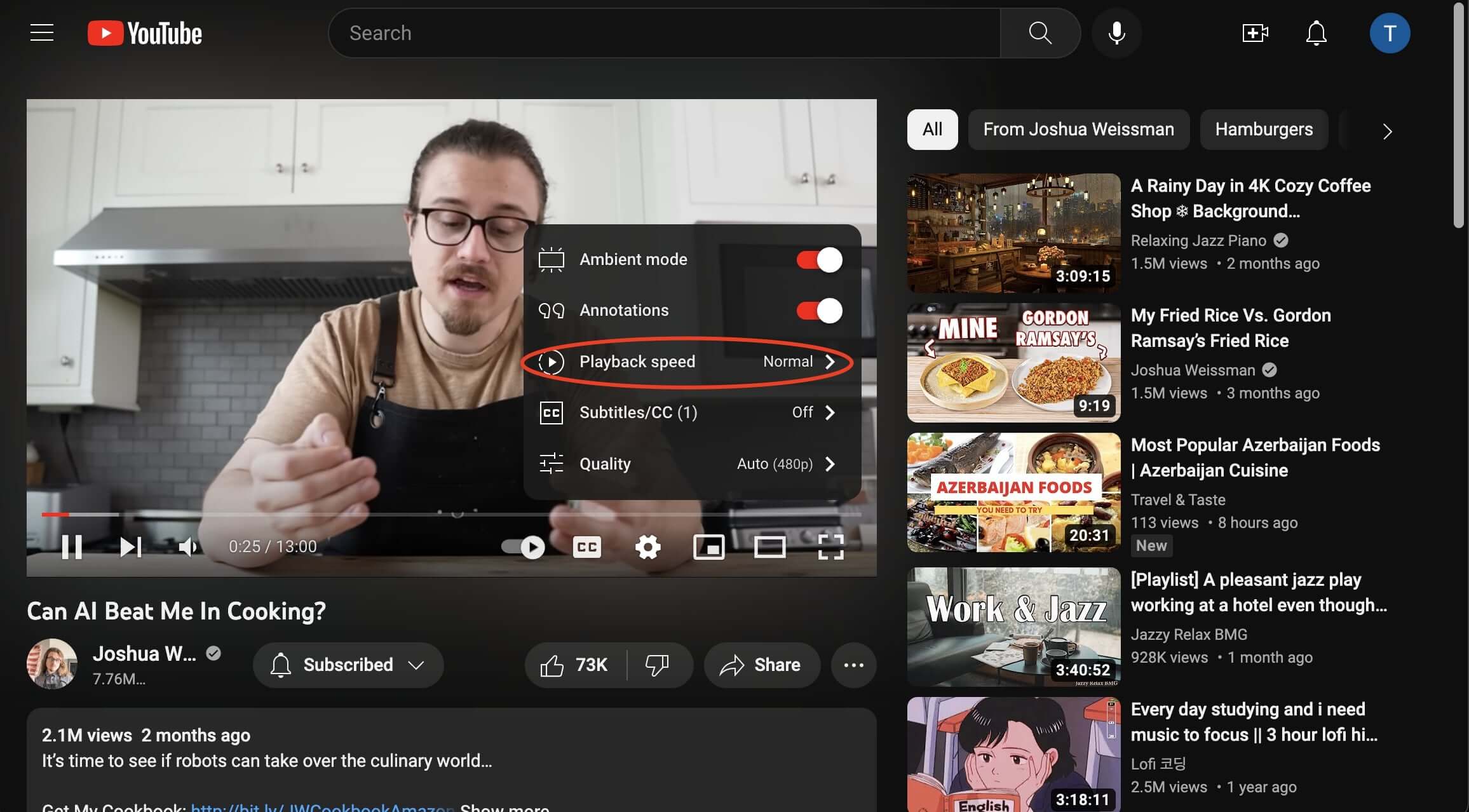The width and height of the screenshot is (1469, 812).
Task: Open the Azerbaijan Foods video thumbnail
Action: 1013,493
